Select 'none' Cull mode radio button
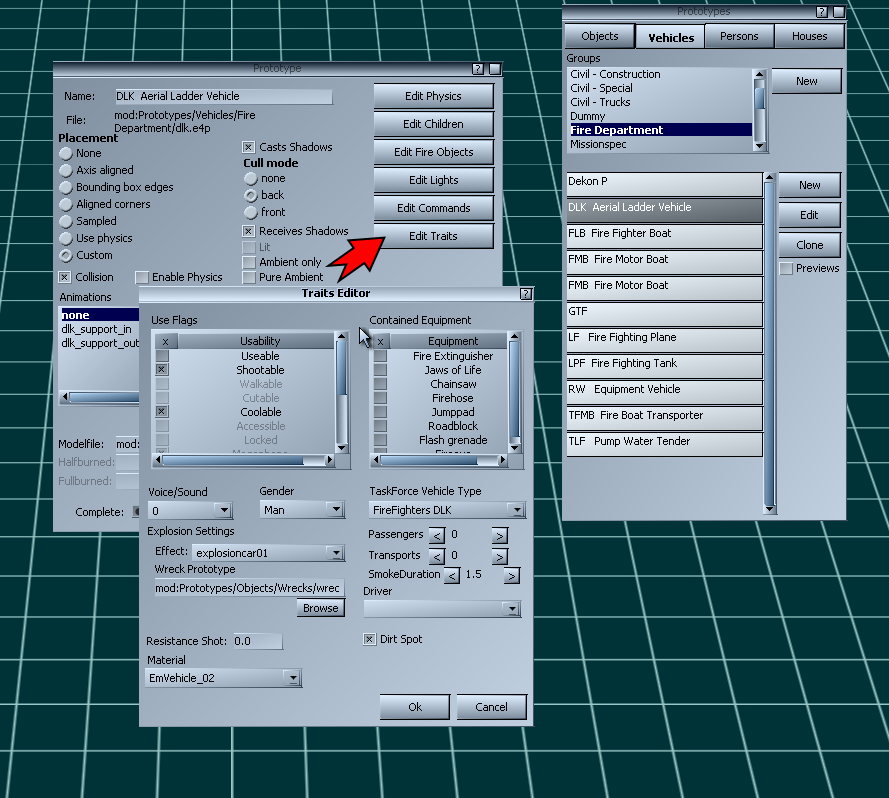 pyautogui.click(x=250, y=178)
